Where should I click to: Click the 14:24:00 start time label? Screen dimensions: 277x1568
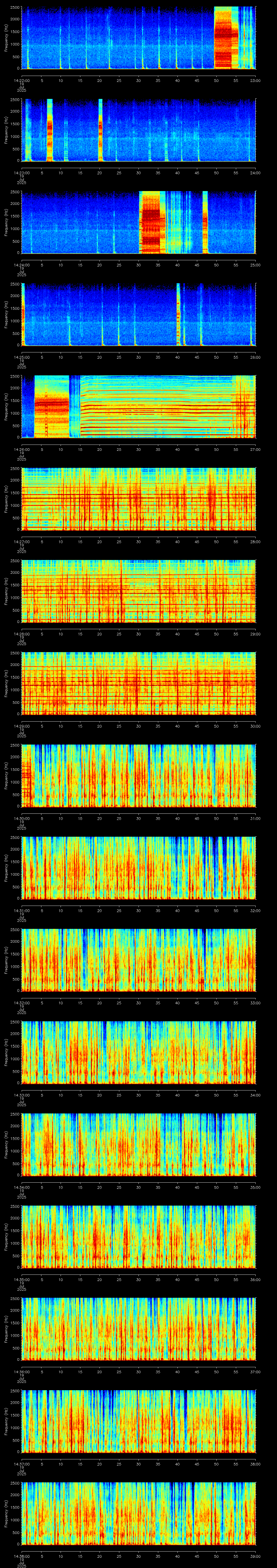[21, 265]
